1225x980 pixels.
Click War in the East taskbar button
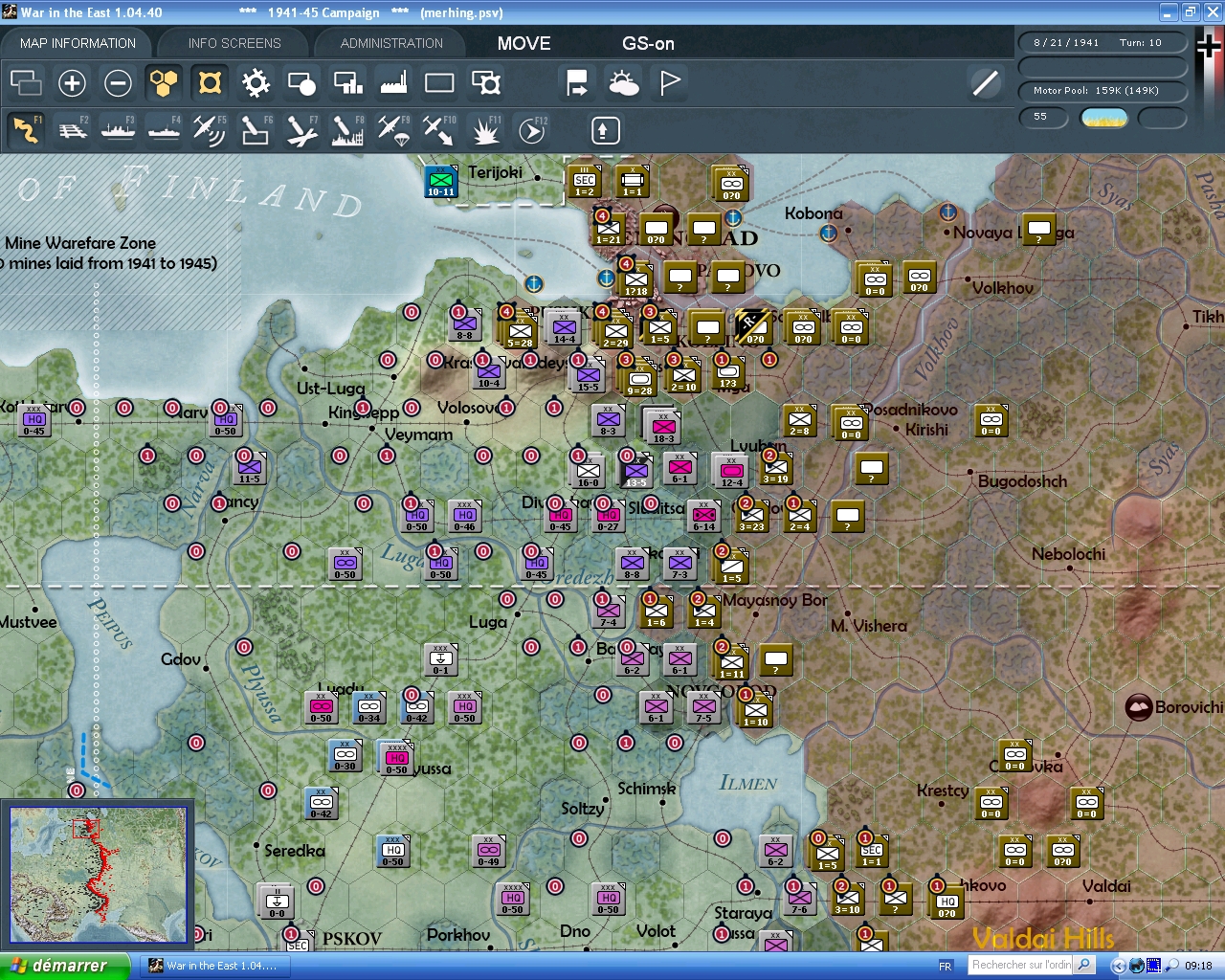[213, 966]
